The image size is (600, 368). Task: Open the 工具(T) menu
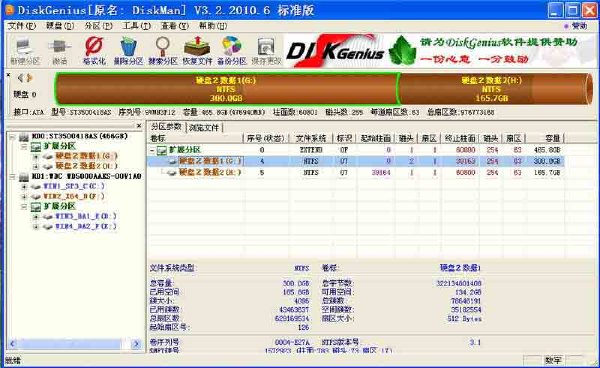[x=136, y=26]
